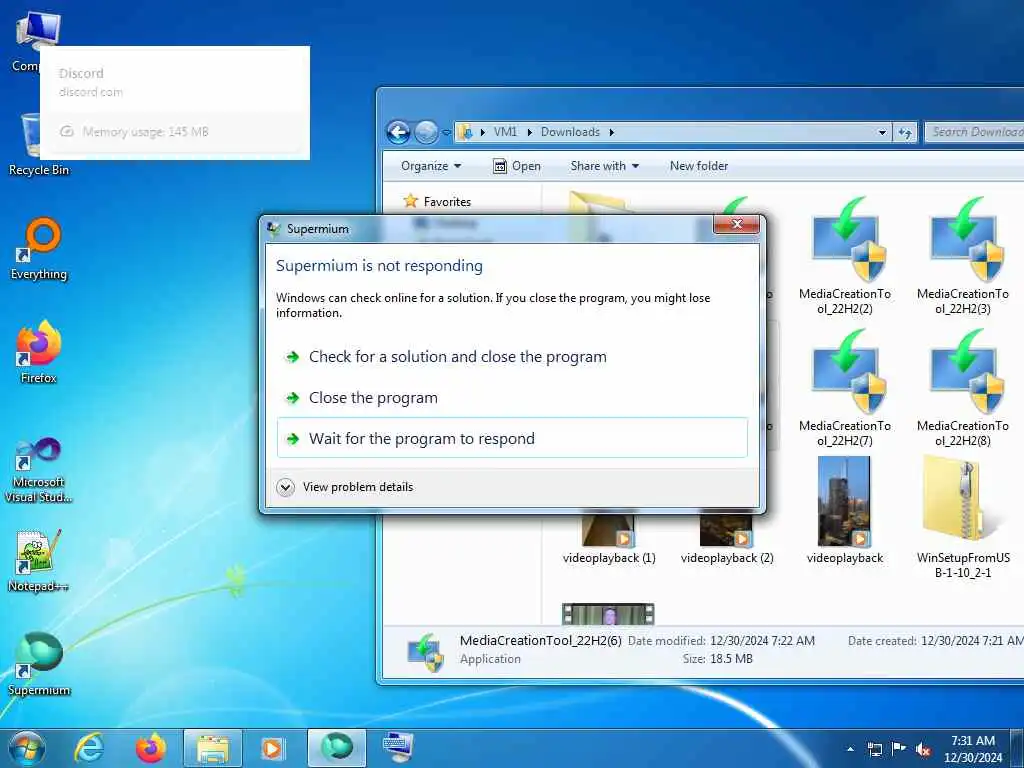1024x768 pixels.
Task: Choose Close the program option
Action: coord(512,398)
